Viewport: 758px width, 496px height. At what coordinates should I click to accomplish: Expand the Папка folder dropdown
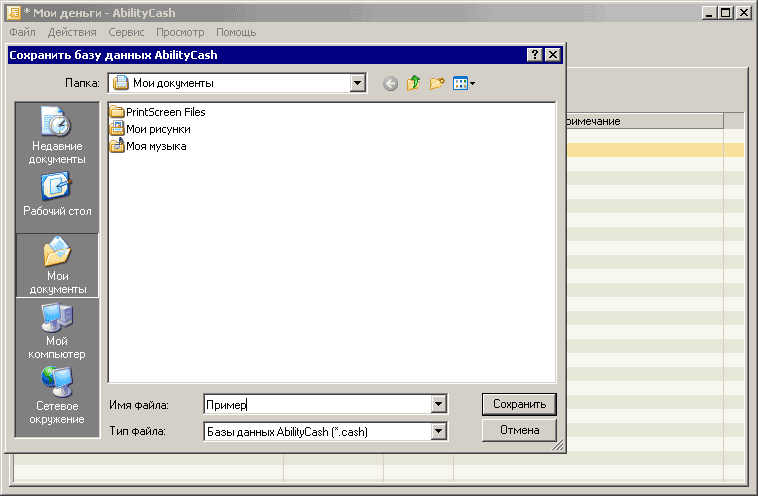(x=358, y=84)
